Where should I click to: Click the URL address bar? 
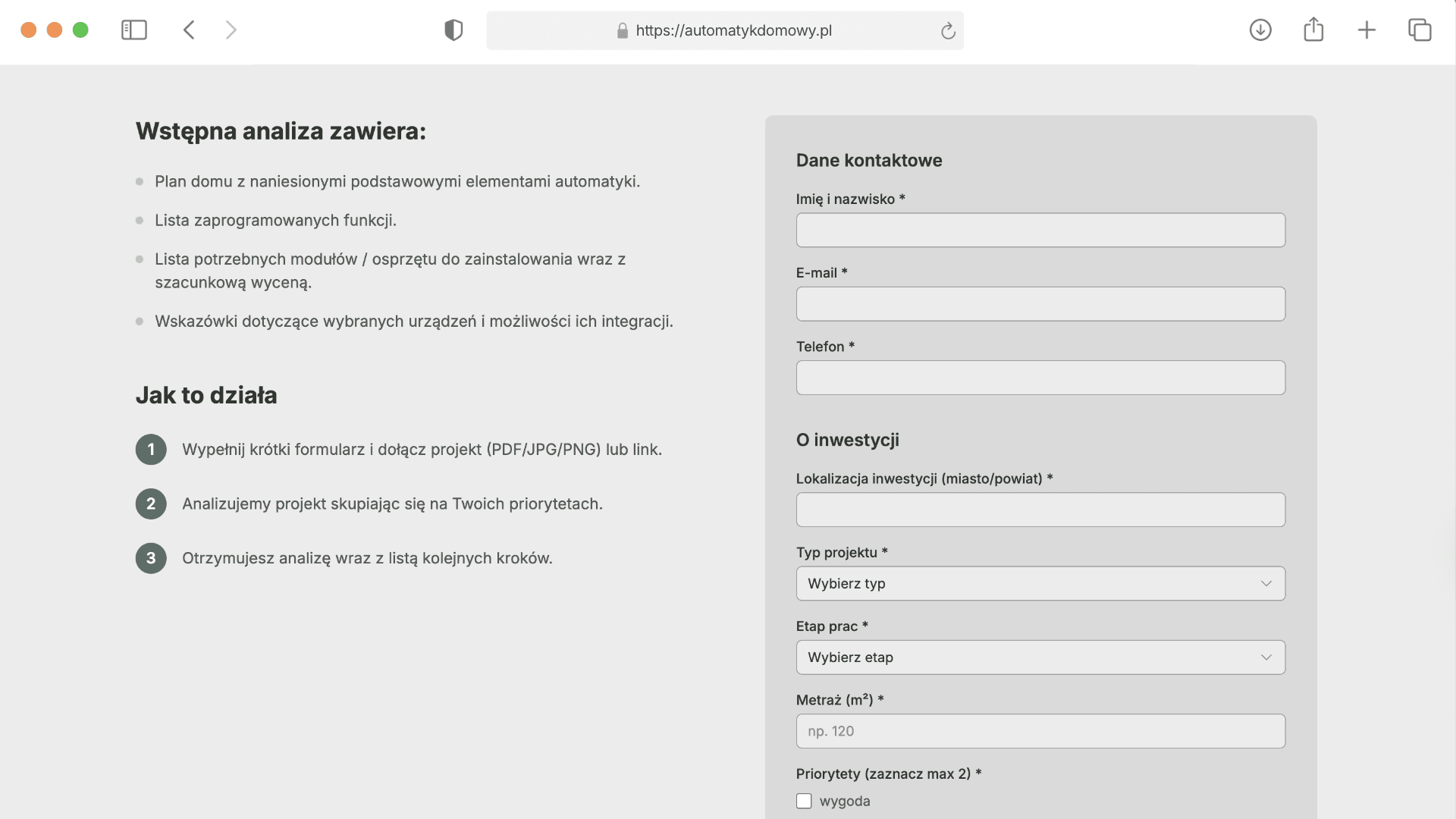coord(733,31)
